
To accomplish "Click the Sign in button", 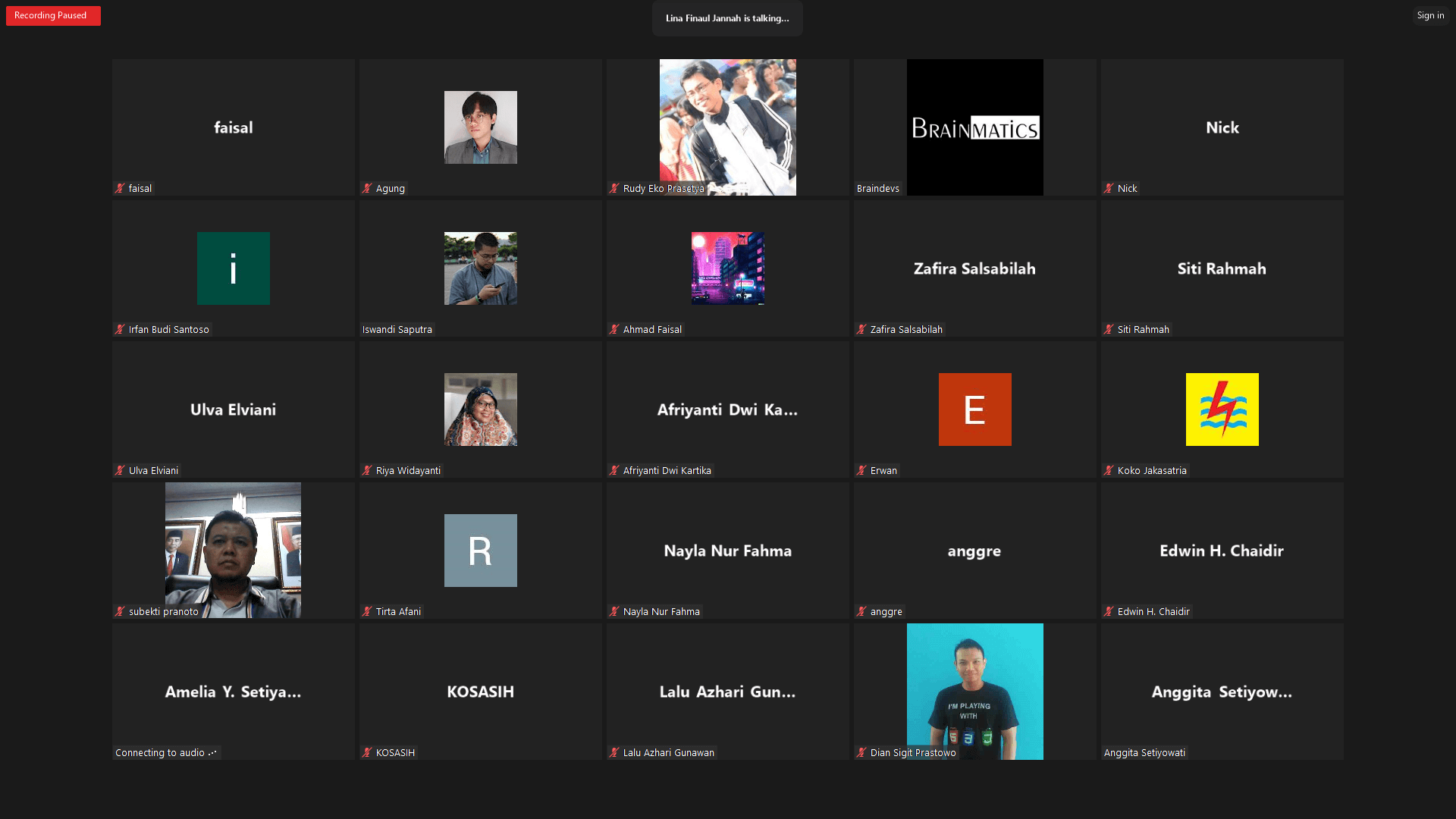I will pos(1430,15).
